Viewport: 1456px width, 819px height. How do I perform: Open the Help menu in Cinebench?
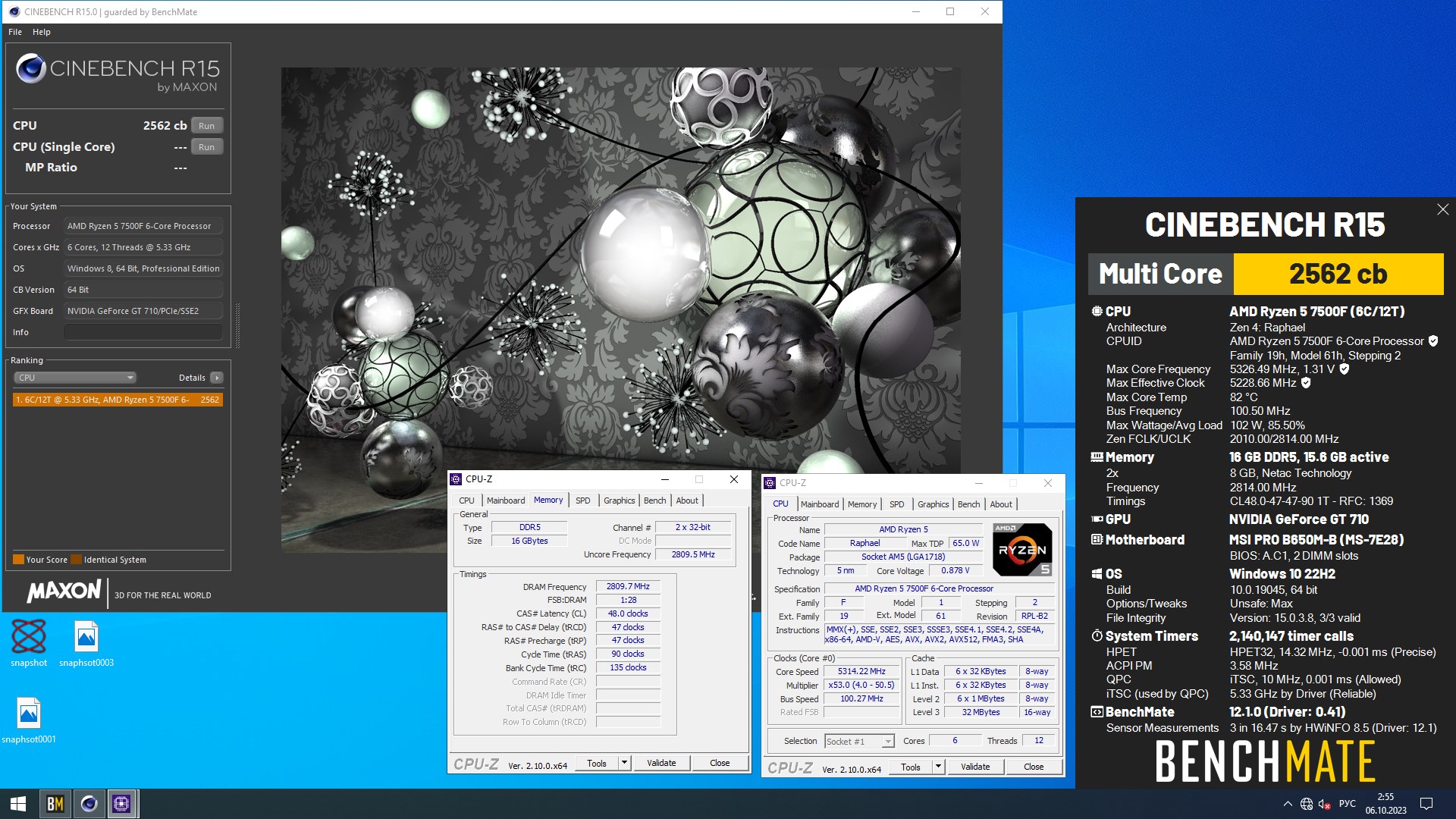click(42, 32)
